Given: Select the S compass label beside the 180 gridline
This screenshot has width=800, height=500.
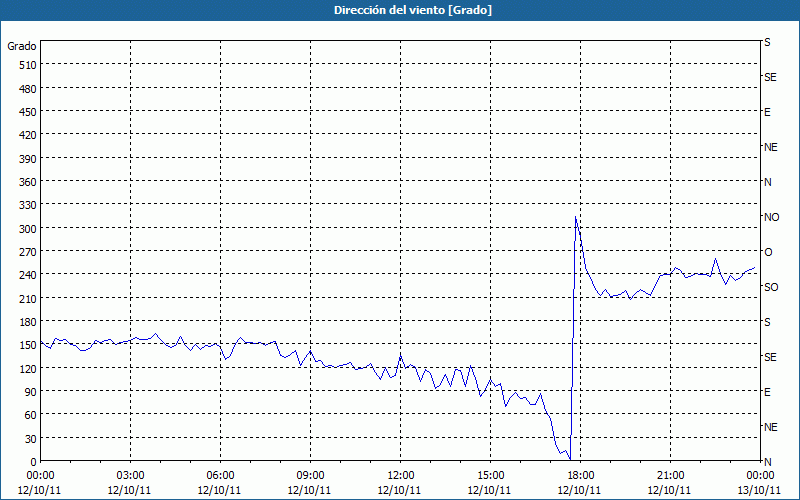Looking at the screenshot, I should coord(767,322).
